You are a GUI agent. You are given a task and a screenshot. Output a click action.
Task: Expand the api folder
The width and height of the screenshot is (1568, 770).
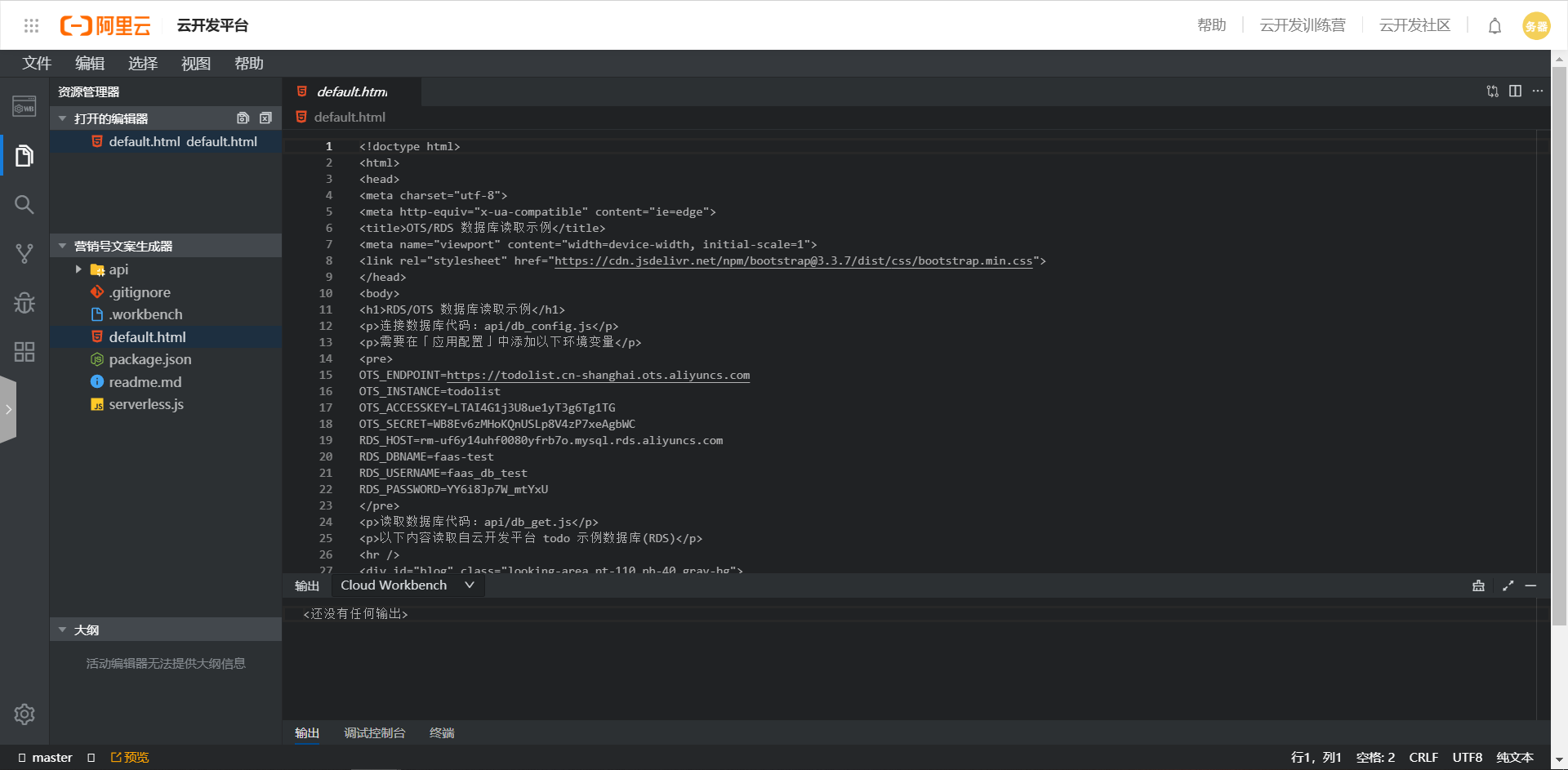(x=78, y=269)
